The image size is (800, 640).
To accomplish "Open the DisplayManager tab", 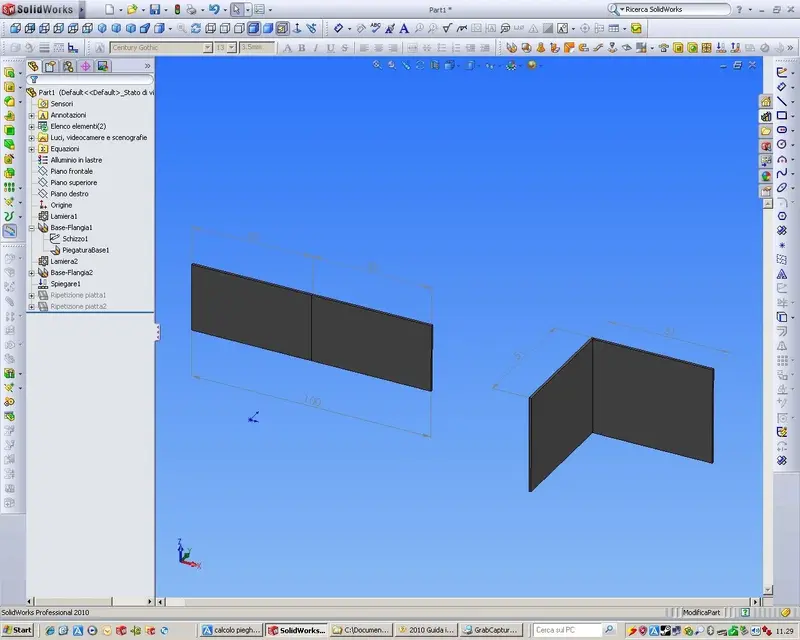I will 103,66.
